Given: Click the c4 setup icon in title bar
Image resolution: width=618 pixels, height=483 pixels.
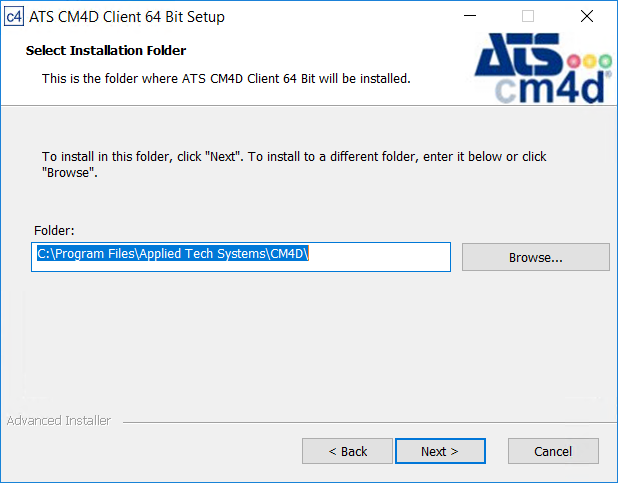Looking at the screenshot, I should pos(14,16).
